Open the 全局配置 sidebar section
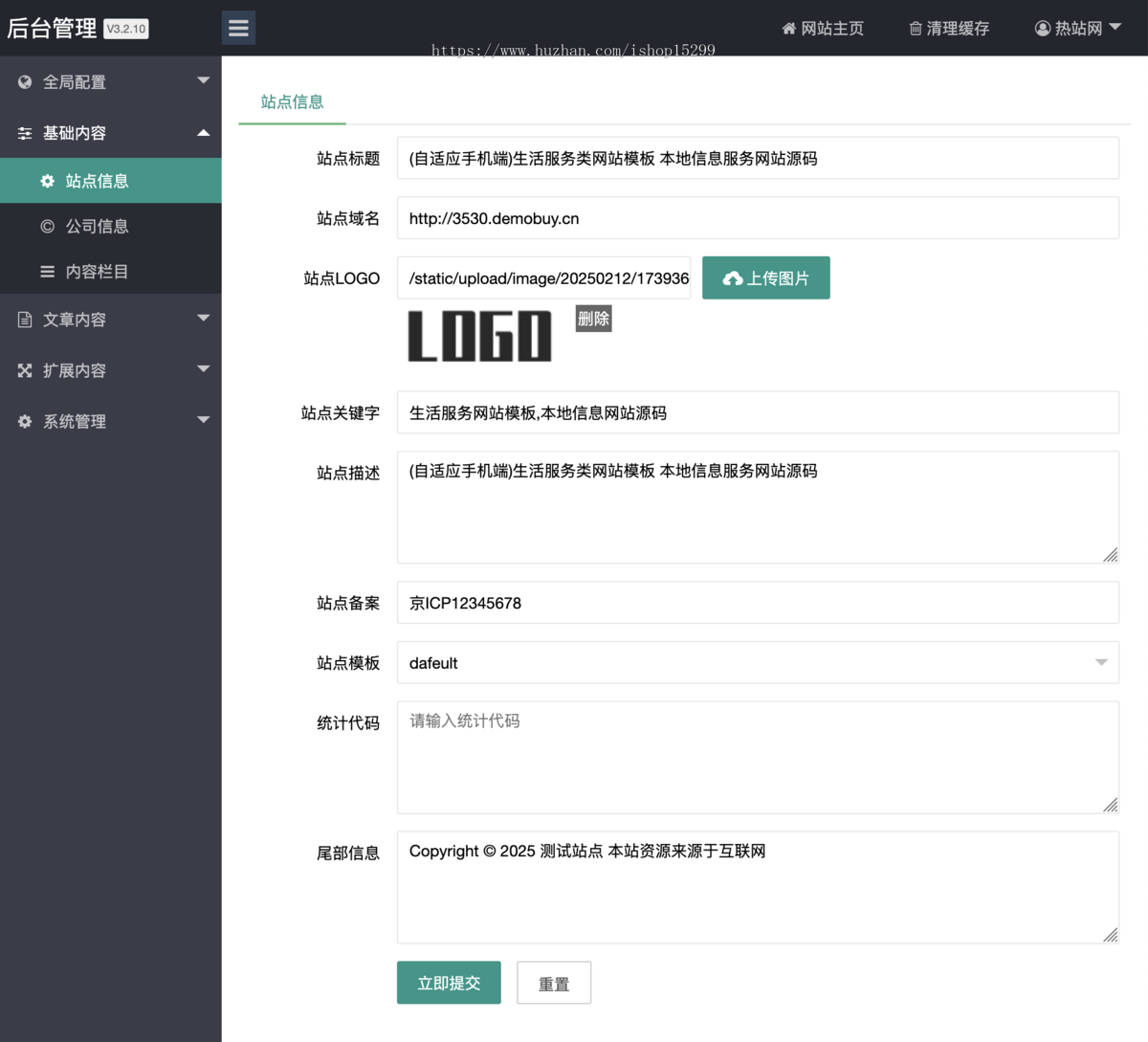This screenshot has height=1042, width=1148. 111,82
